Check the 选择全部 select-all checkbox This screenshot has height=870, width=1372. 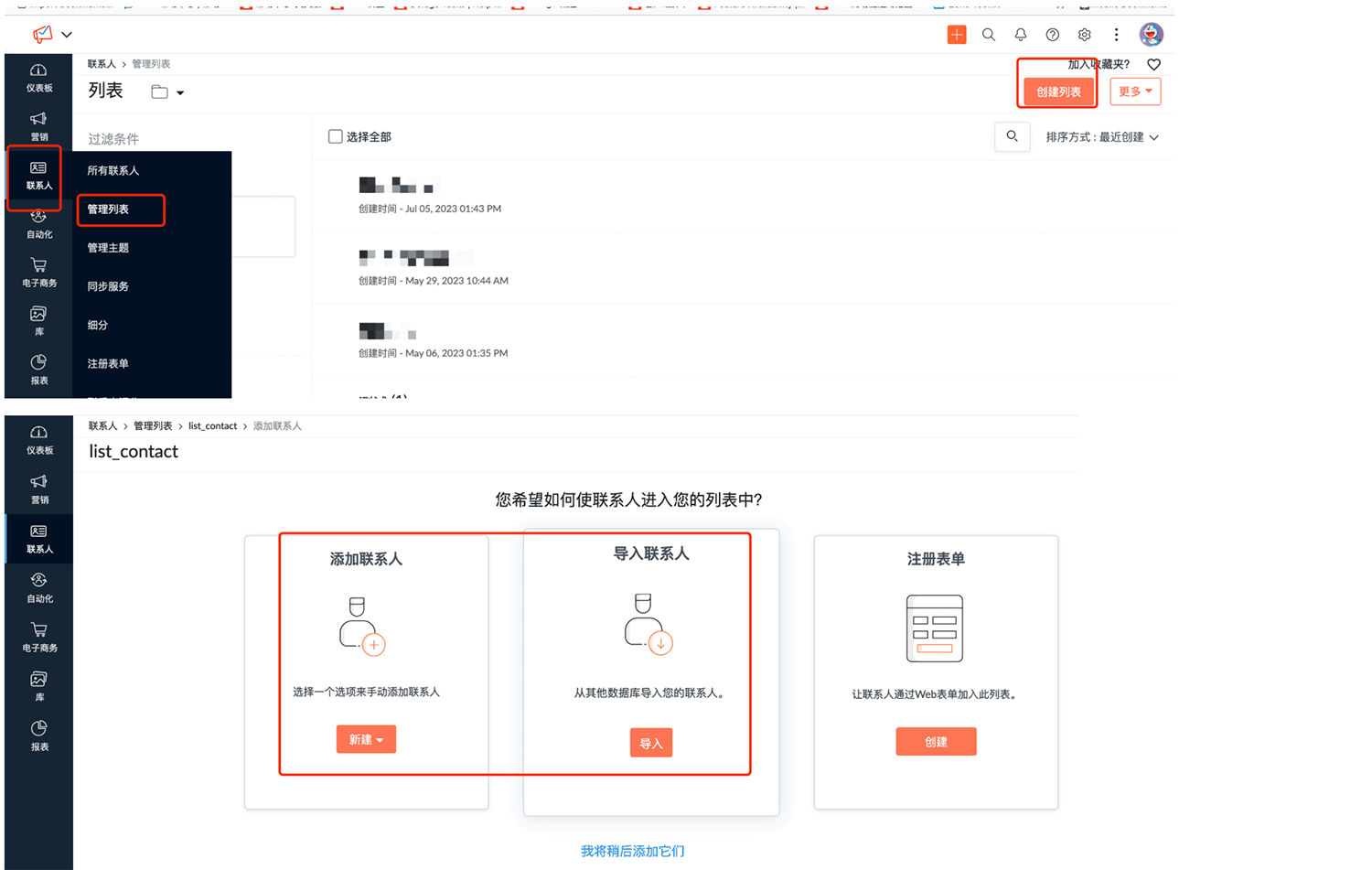tap(335, 135)
